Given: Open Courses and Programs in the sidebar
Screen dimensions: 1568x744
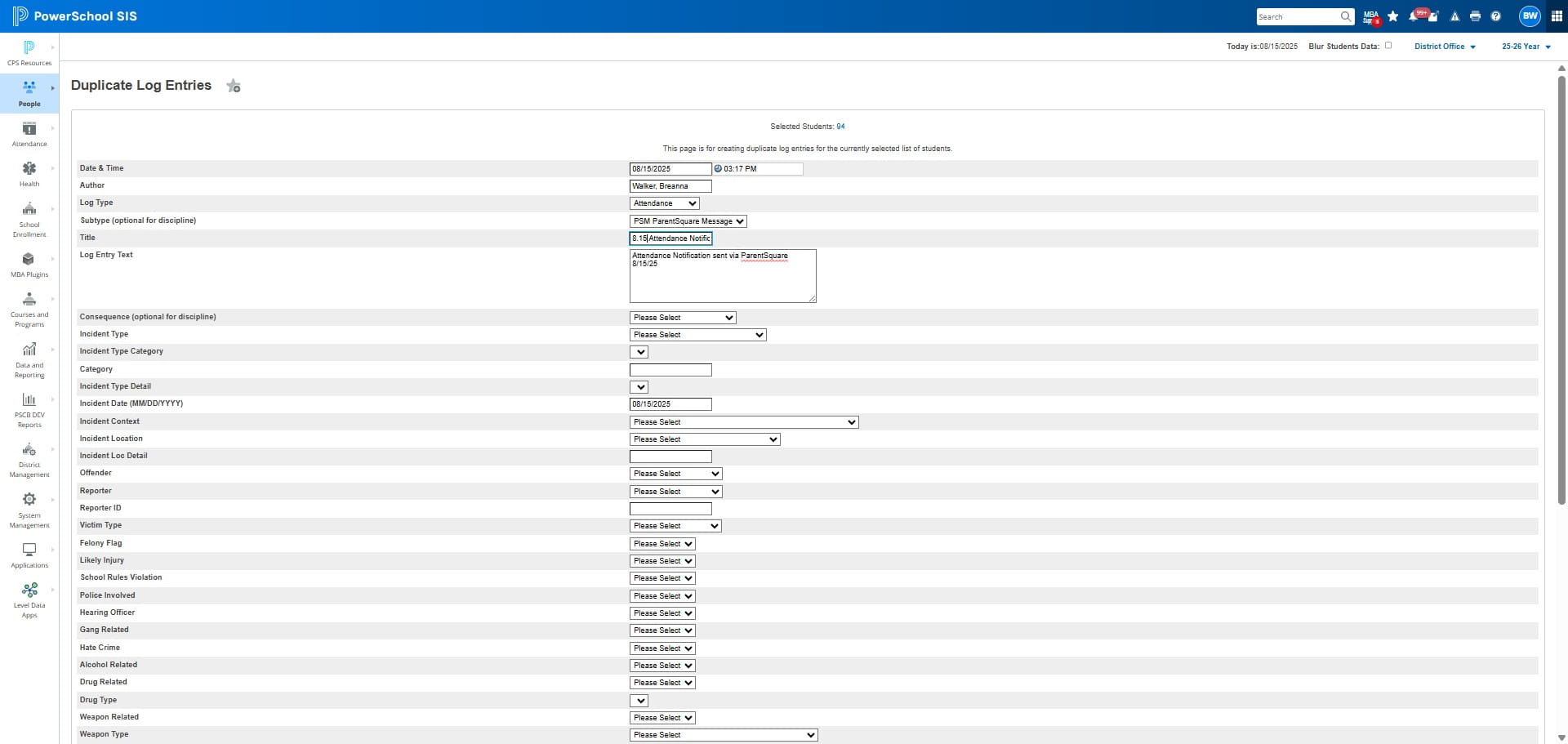Looking at the screenshot, I should (x=29, y=310).
